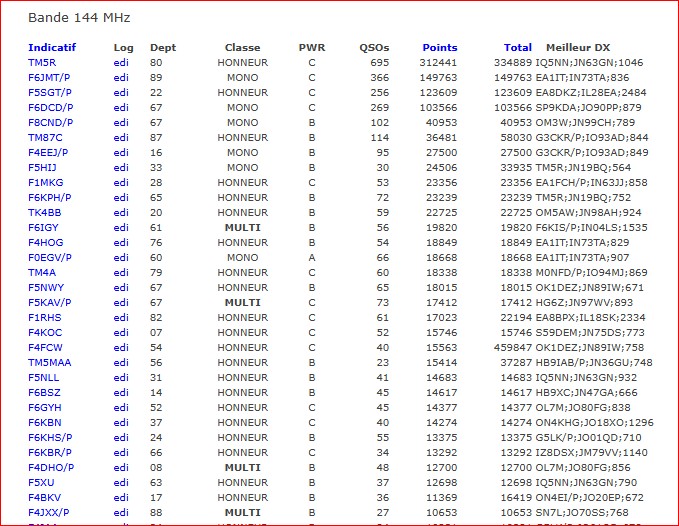
Task: Open the edi log for F4FCW
Action: point(121,348)
